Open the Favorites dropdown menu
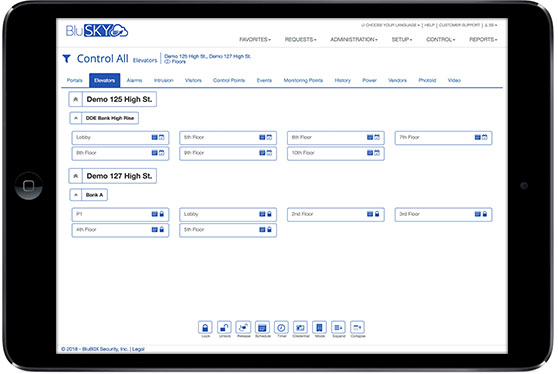 click(255, 39)
